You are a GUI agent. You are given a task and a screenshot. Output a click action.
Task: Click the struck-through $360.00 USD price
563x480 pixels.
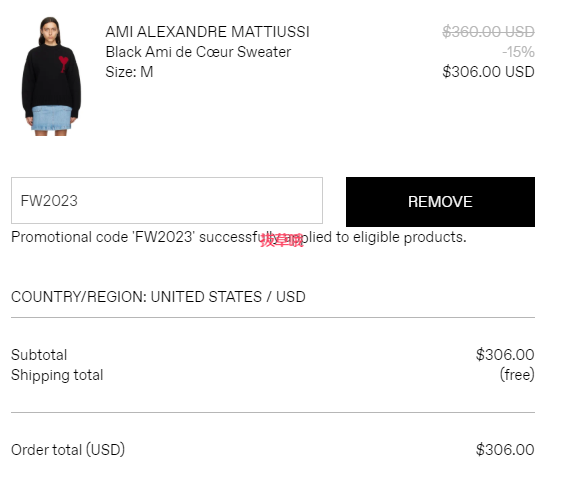[488, 32]
